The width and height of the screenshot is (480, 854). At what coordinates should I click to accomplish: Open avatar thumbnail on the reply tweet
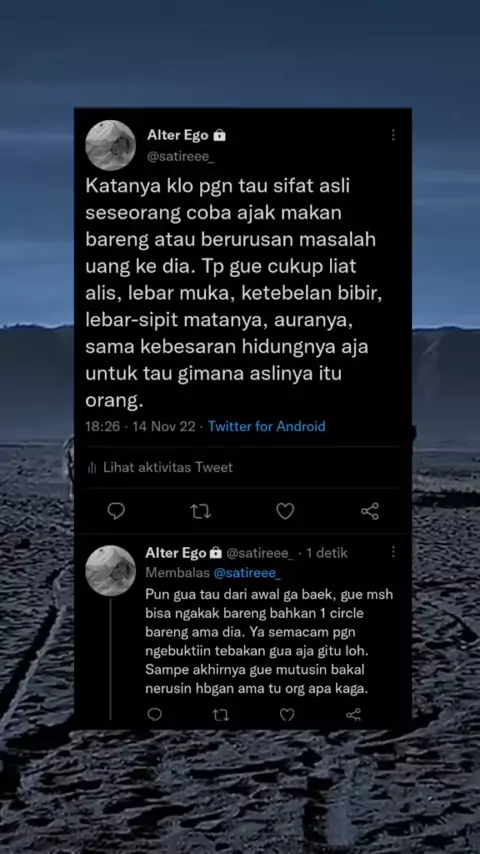coord(111,570)
